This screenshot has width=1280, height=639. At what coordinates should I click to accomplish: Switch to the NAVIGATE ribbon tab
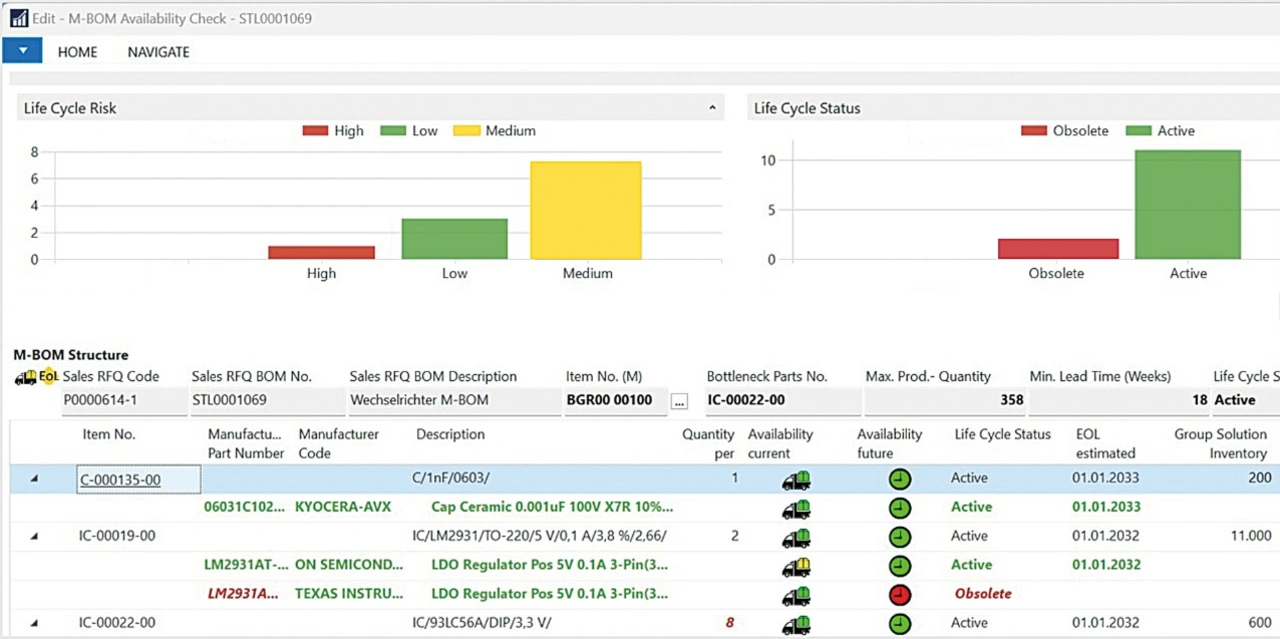tap(158, 52)
